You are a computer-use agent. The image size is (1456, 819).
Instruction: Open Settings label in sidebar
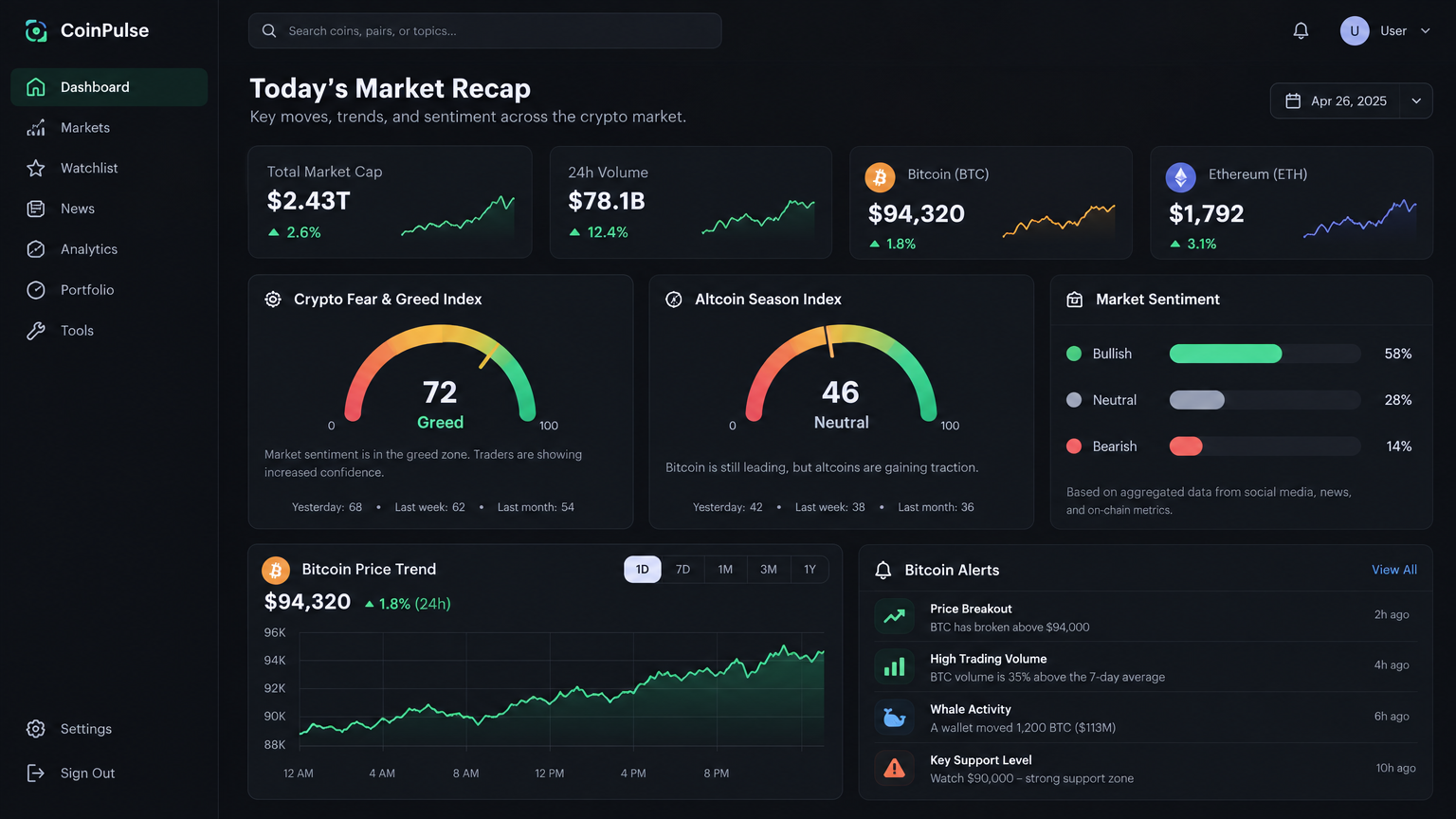[86, 729]
